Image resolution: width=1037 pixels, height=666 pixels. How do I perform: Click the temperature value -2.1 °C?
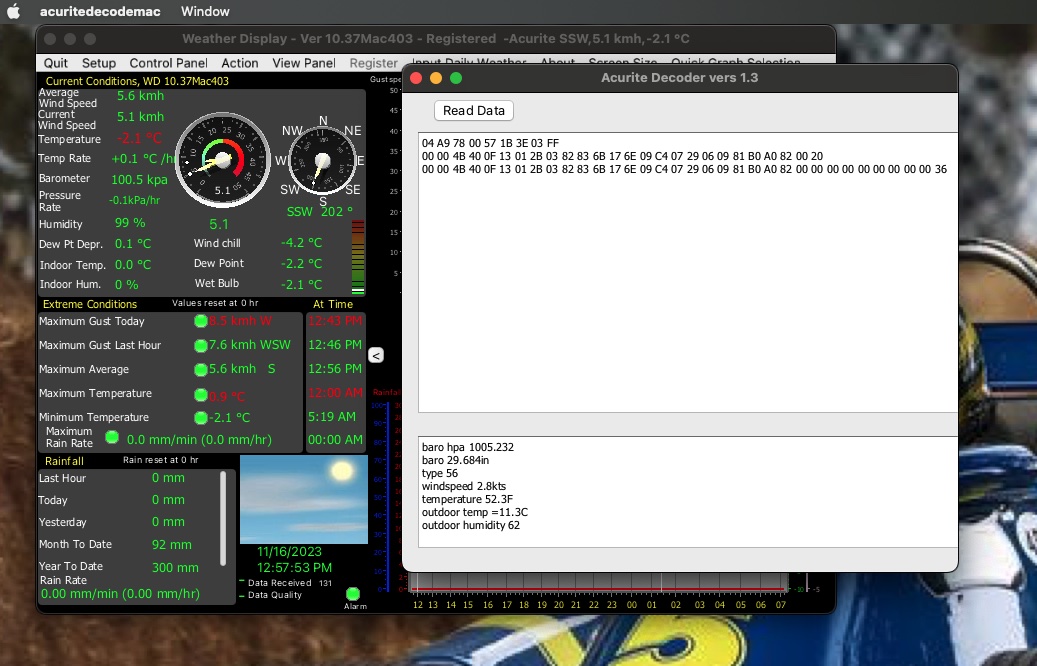140,138
